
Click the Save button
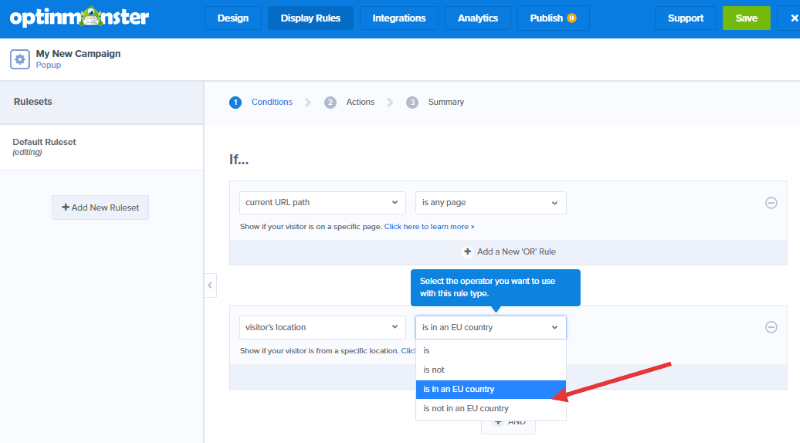[x=746, y=18]
